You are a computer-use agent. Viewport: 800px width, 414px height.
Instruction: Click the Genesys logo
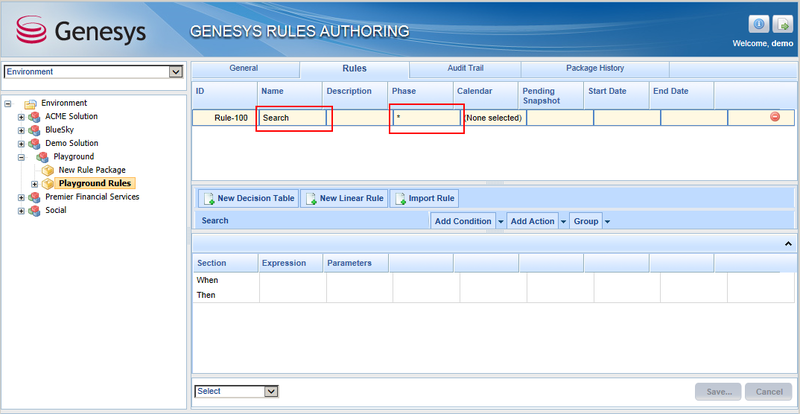pyautogui.click(x=81, y=30)
